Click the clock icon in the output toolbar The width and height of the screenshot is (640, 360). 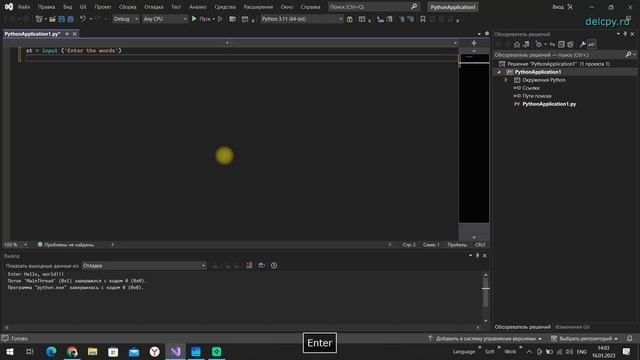pos(274,265)
